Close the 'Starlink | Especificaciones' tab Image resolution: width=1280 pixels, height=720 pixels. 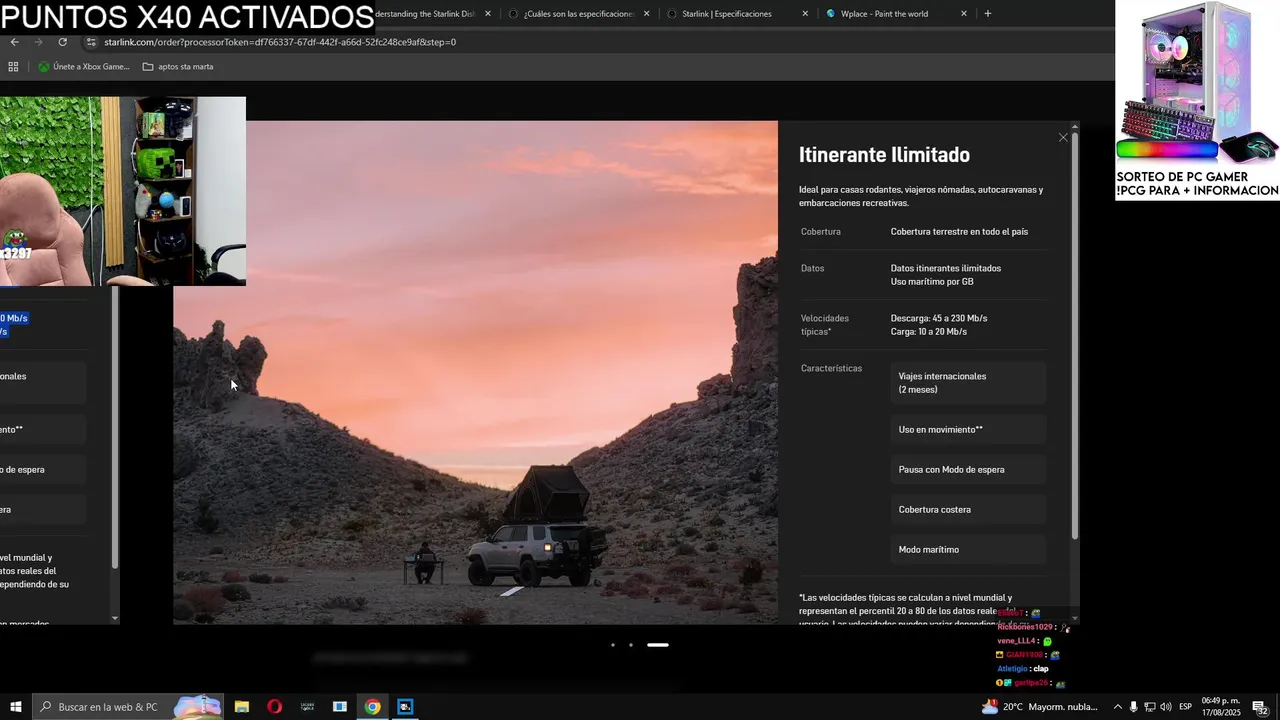805,14
